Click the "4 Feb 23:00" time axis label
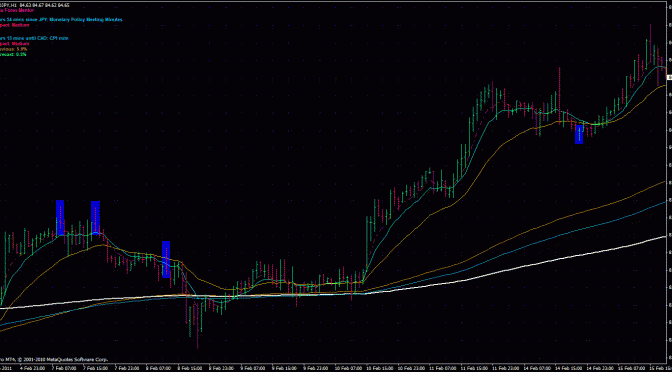The image size is (672, 372). tap(32, 368)
